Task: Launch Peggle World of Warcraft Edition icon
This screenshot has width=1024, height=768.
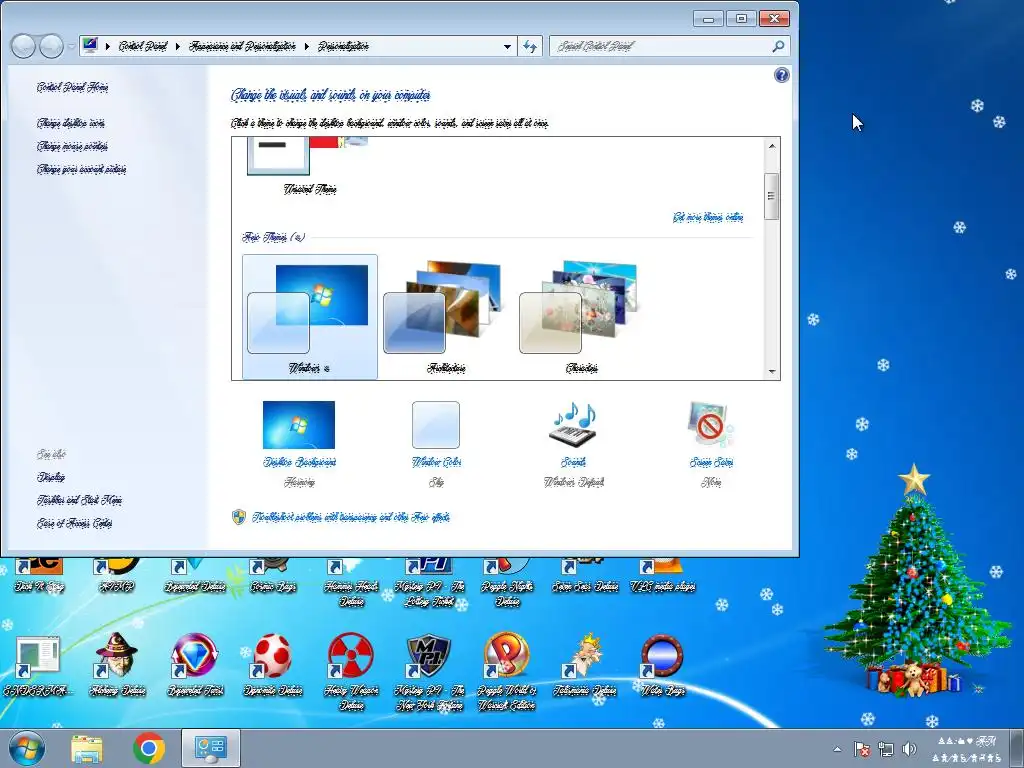Action: pos(507,671)
